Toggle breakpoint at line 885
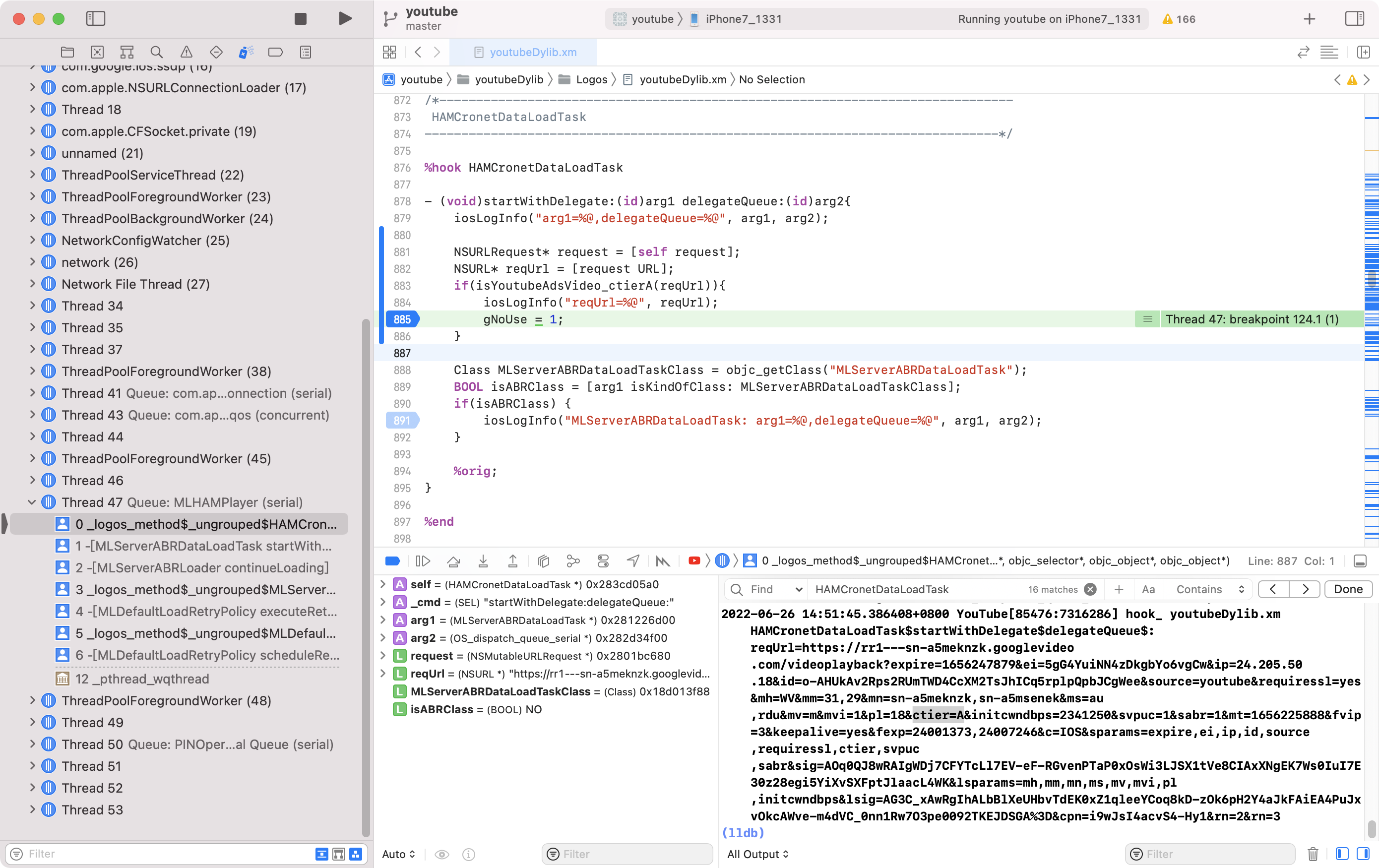The image size is (1379, 868). click(x=402, y=319)
